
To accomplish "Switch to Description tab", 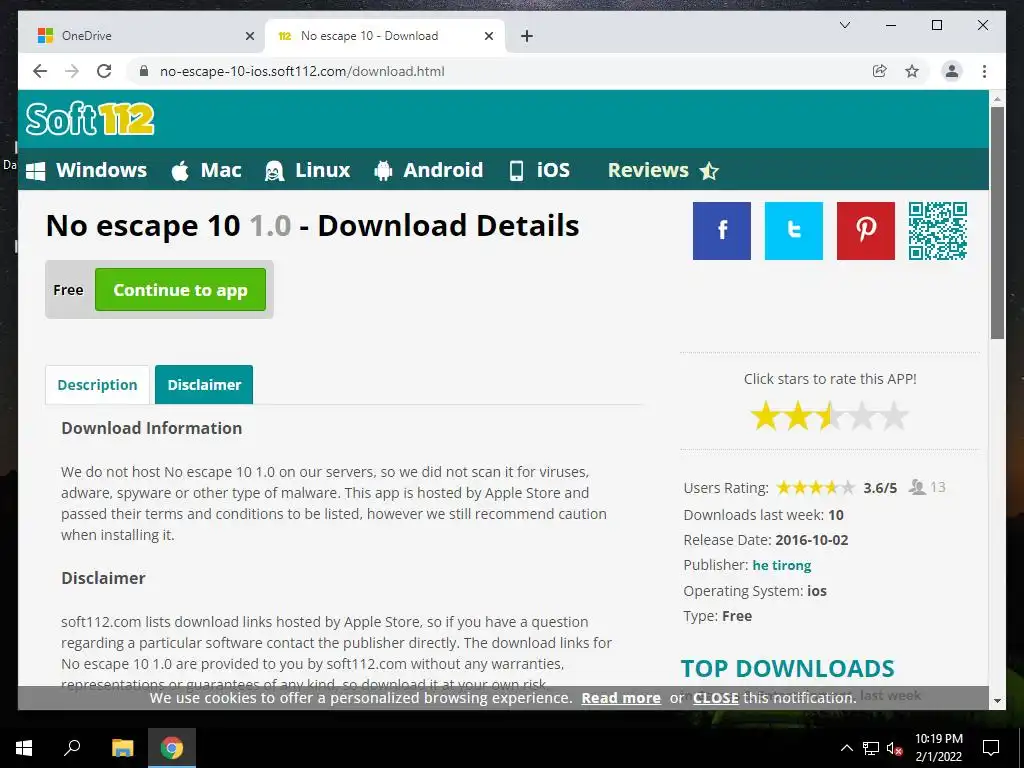I will point(97,385).
